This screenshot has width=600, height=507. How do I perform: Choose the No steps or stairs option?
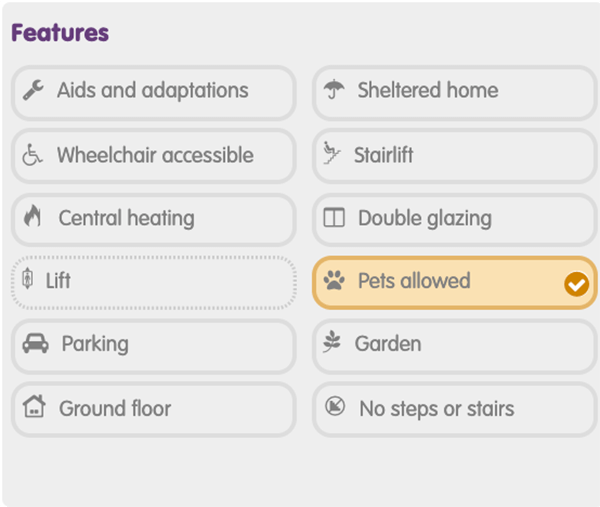click(x=455, y=409)
